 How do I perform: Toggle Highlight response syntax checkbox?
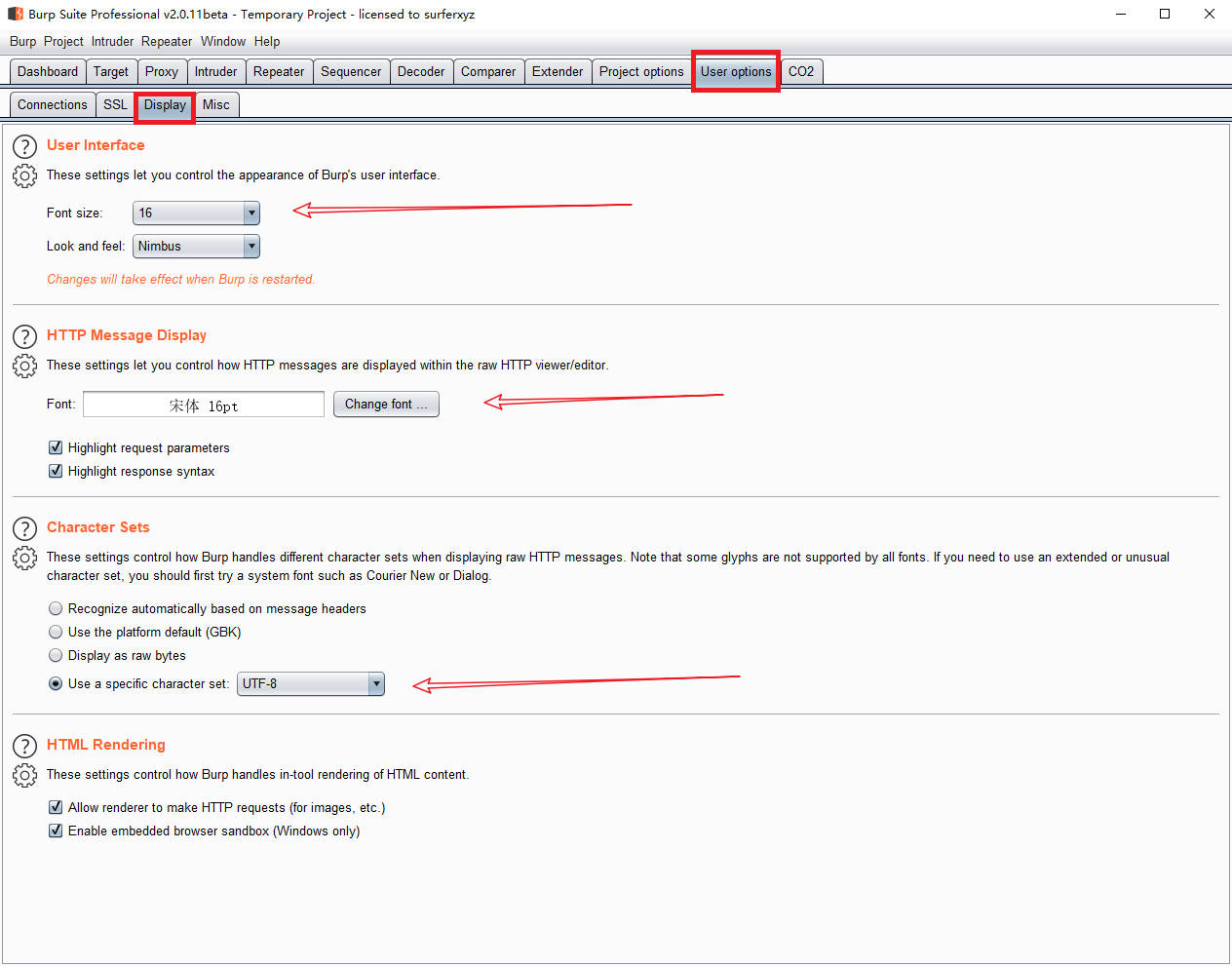click(x=56, y=471)
